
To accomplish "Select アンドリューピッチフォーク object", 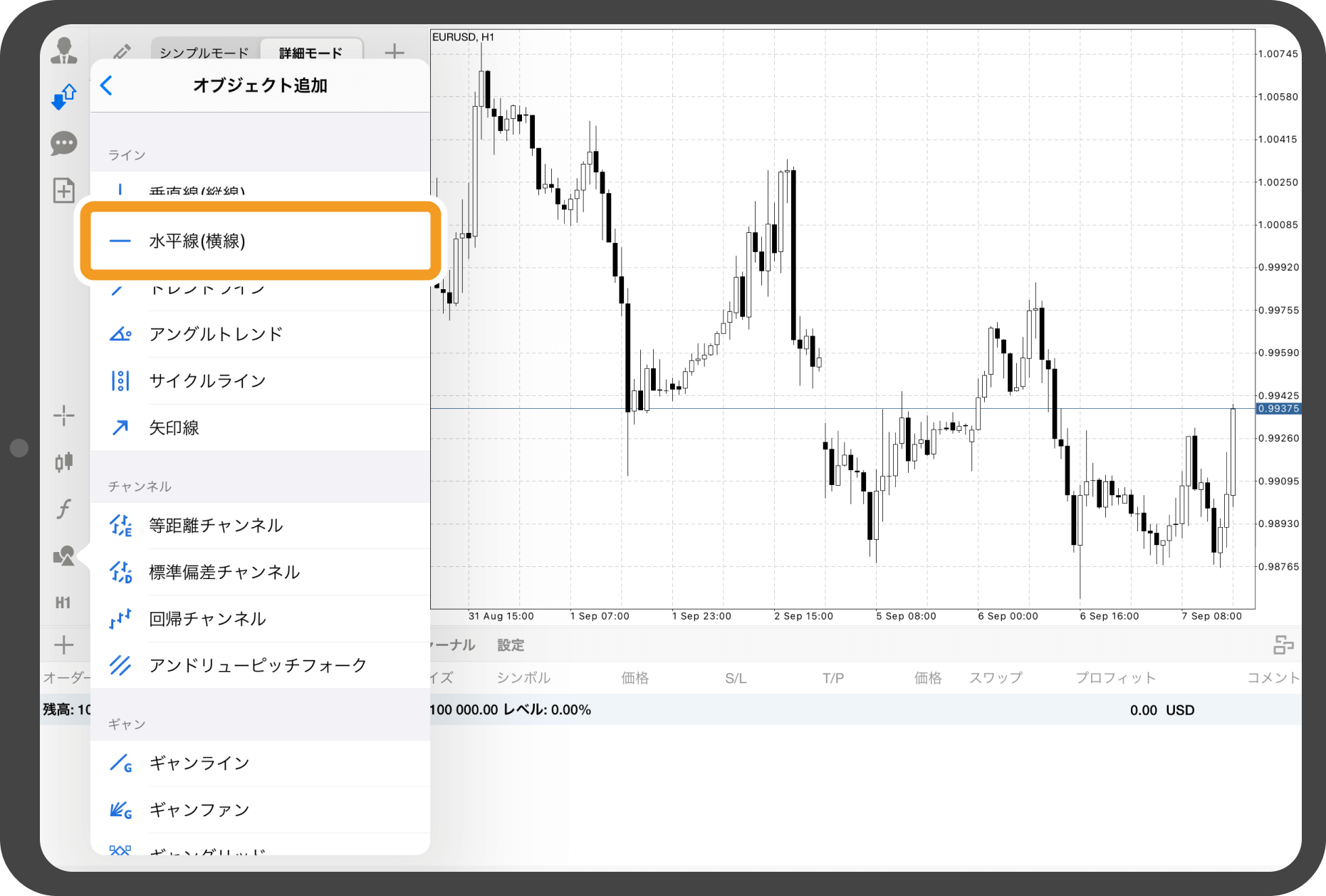I will [260, 665].
